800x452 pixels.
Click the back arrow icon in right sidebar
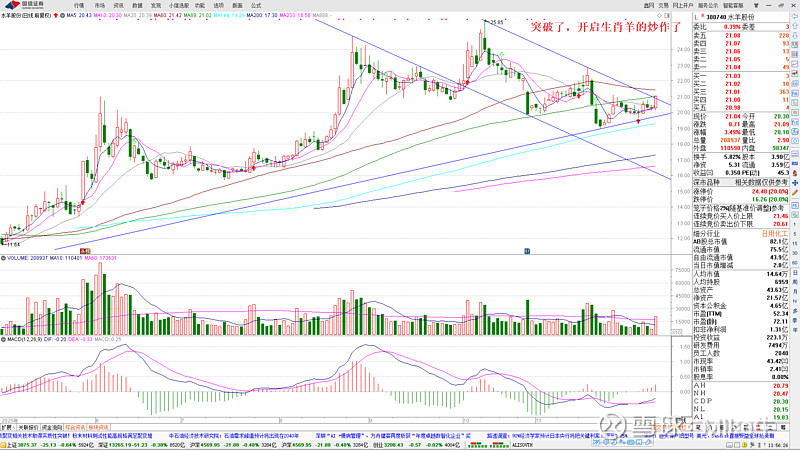pyautogui.click(x=795, y=16)
